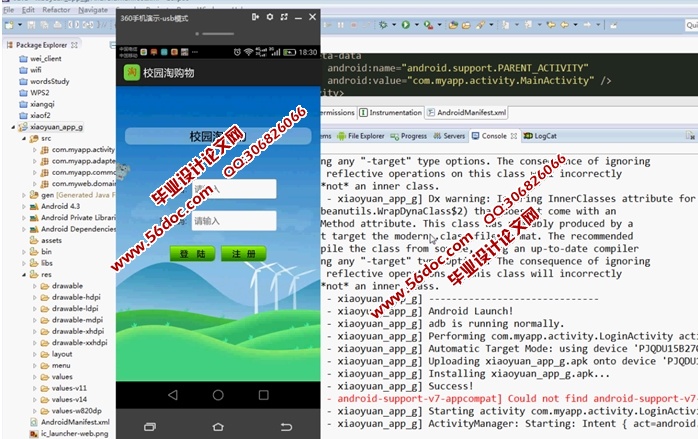Click the second 请输入 password input field
Image resolution: width=698 pixels, height=439 pixels.
234,221
